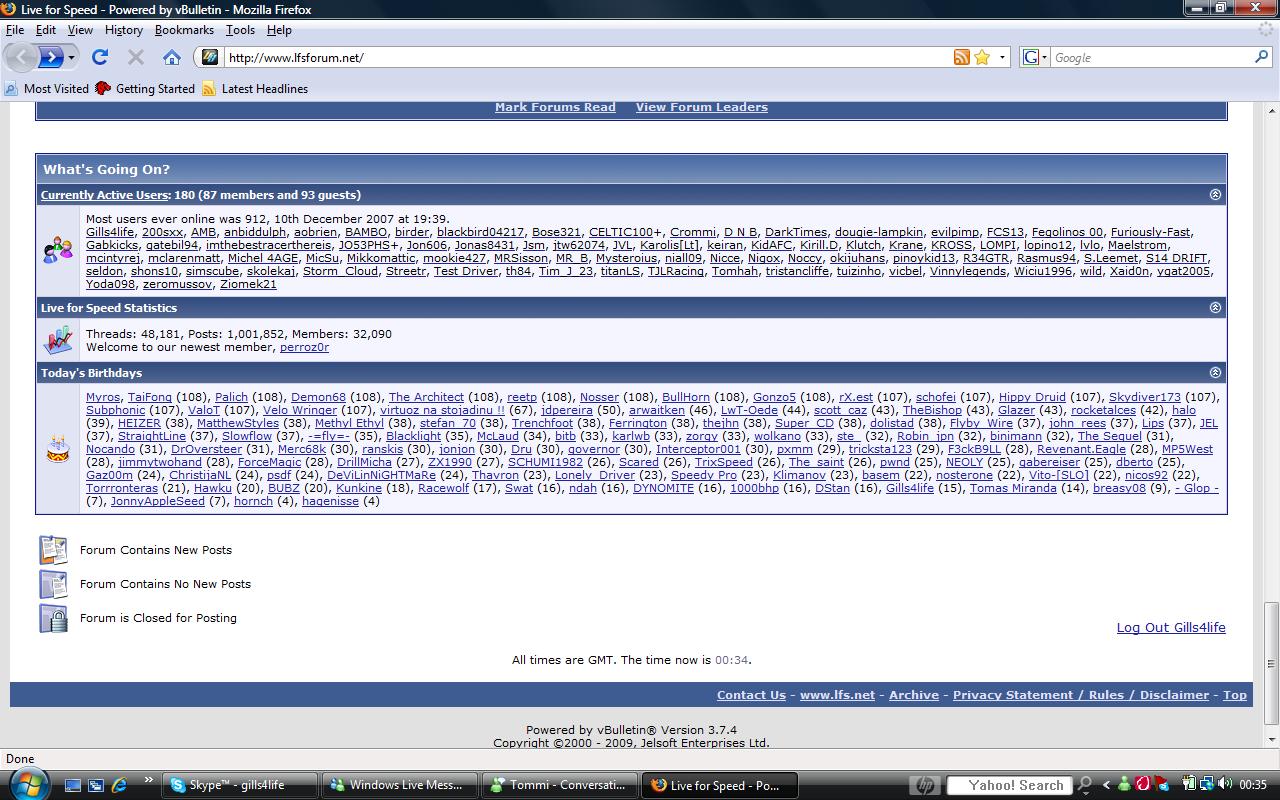The height and width of the screenshot is (800, 1280).
Task: Jump to Top via footer link
Action: pos(1235,695)
